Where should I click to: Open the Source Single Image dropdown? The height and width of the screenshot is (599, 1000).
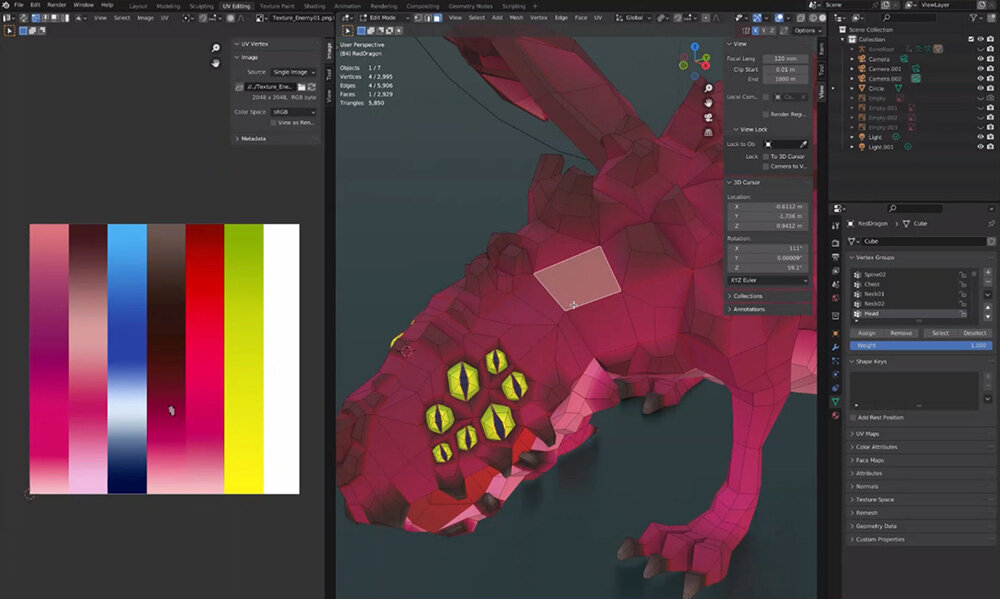294,72
